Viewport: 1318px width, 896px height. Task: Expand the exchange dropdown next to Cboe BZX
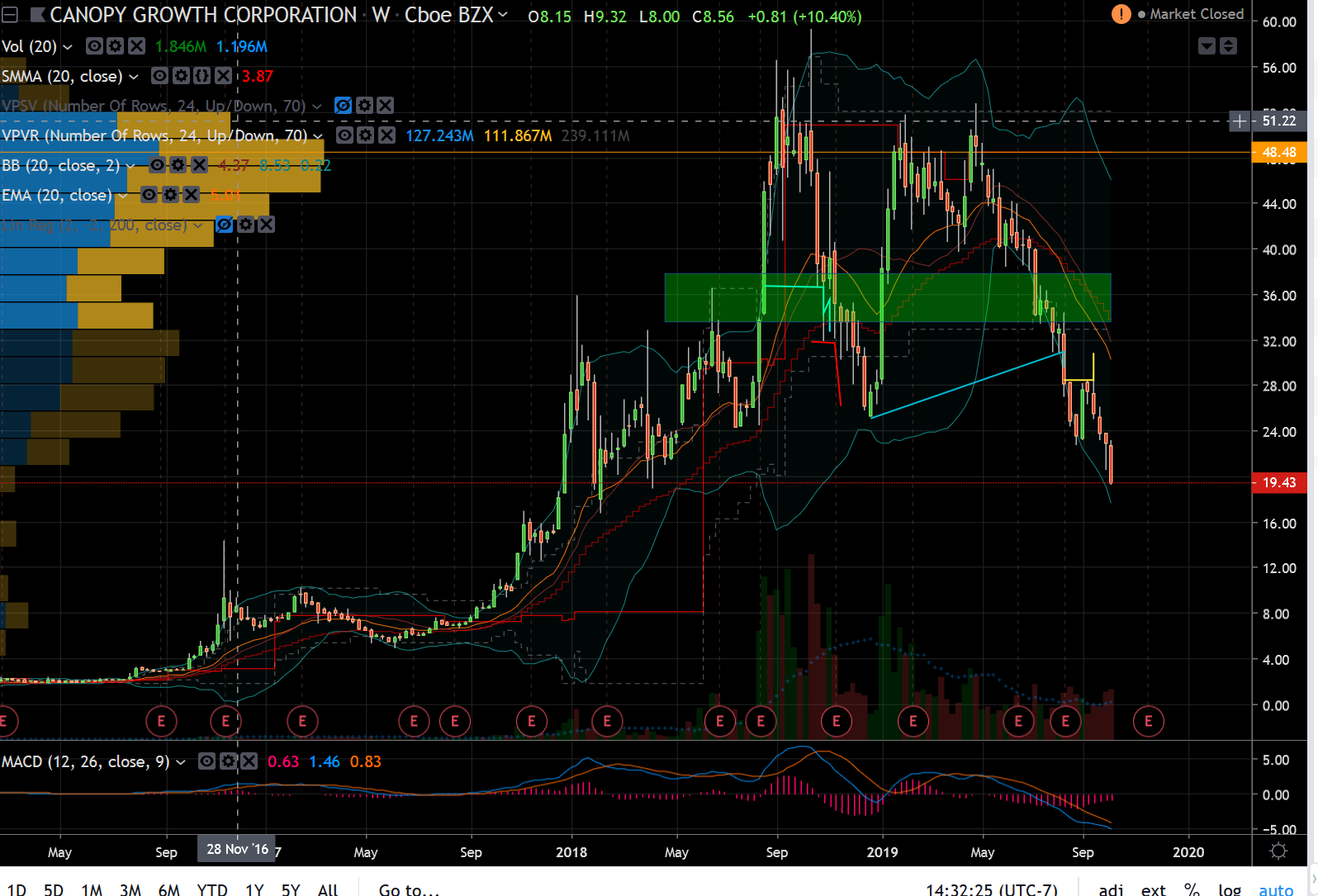(503, 15)
